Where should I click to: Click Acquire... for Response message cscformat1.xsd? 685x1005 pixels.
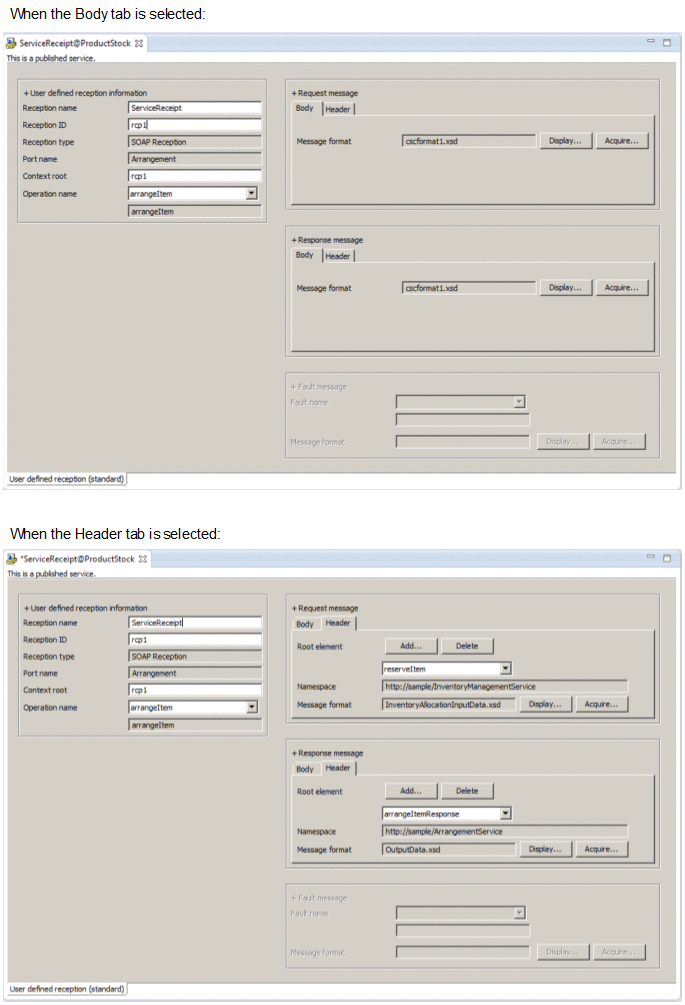(622, 287)
